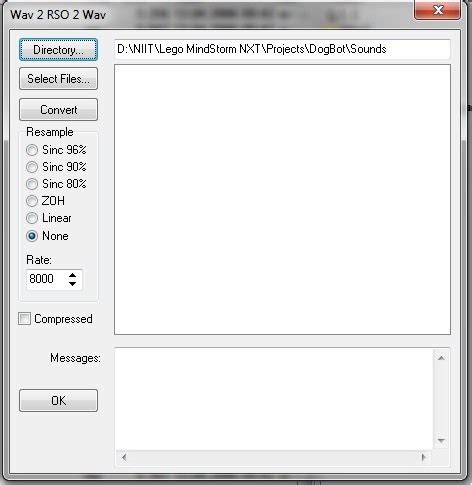Start conversion with Convert button
The width and height of the screenshot is (472, 485).
click(58, 110)
